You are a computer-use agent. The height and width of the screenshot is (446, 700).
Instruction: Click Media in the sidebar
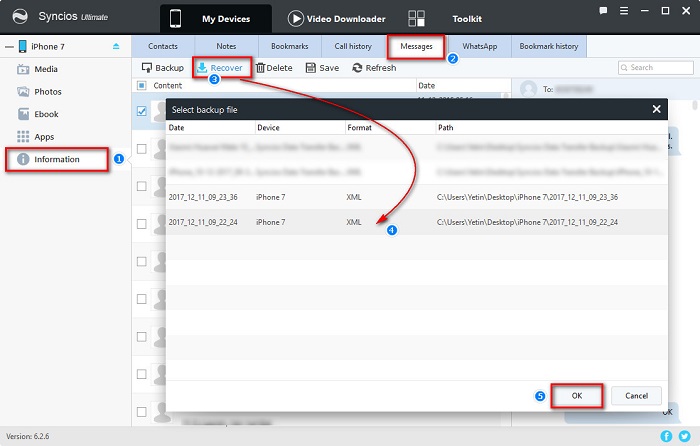tap(46, 69)
